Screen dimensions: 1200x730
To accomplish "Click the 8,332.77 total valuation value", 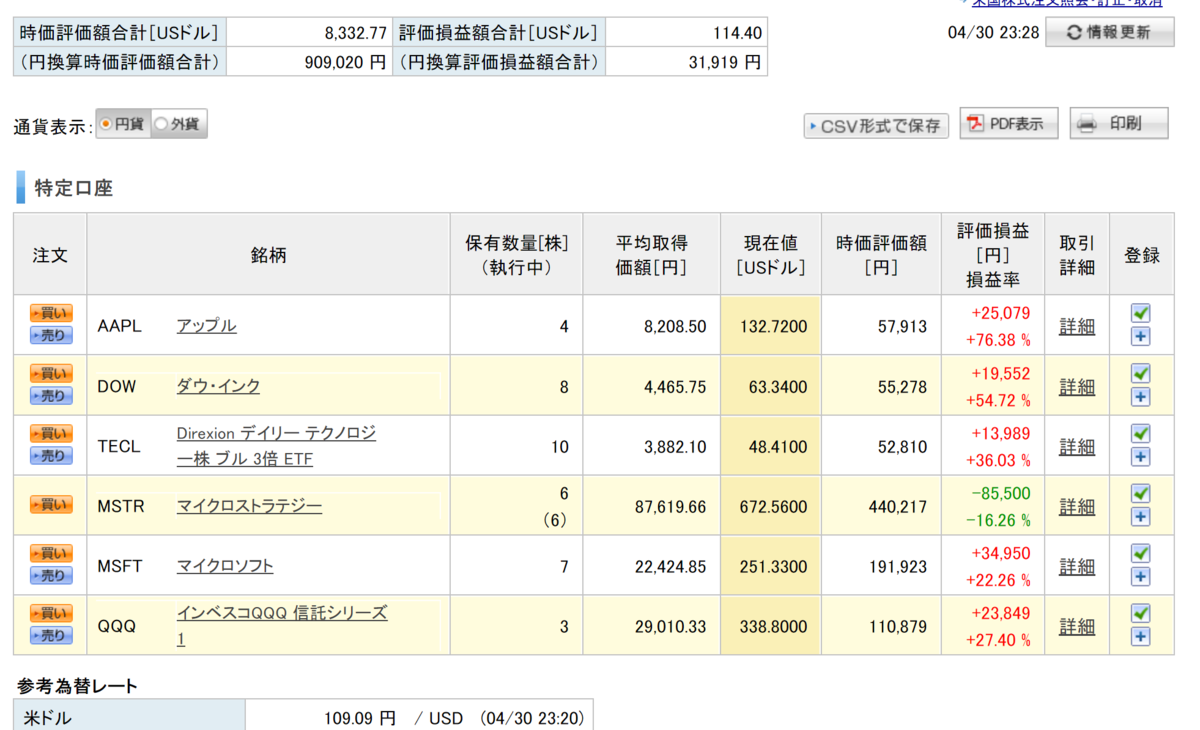I will point(355,33).
